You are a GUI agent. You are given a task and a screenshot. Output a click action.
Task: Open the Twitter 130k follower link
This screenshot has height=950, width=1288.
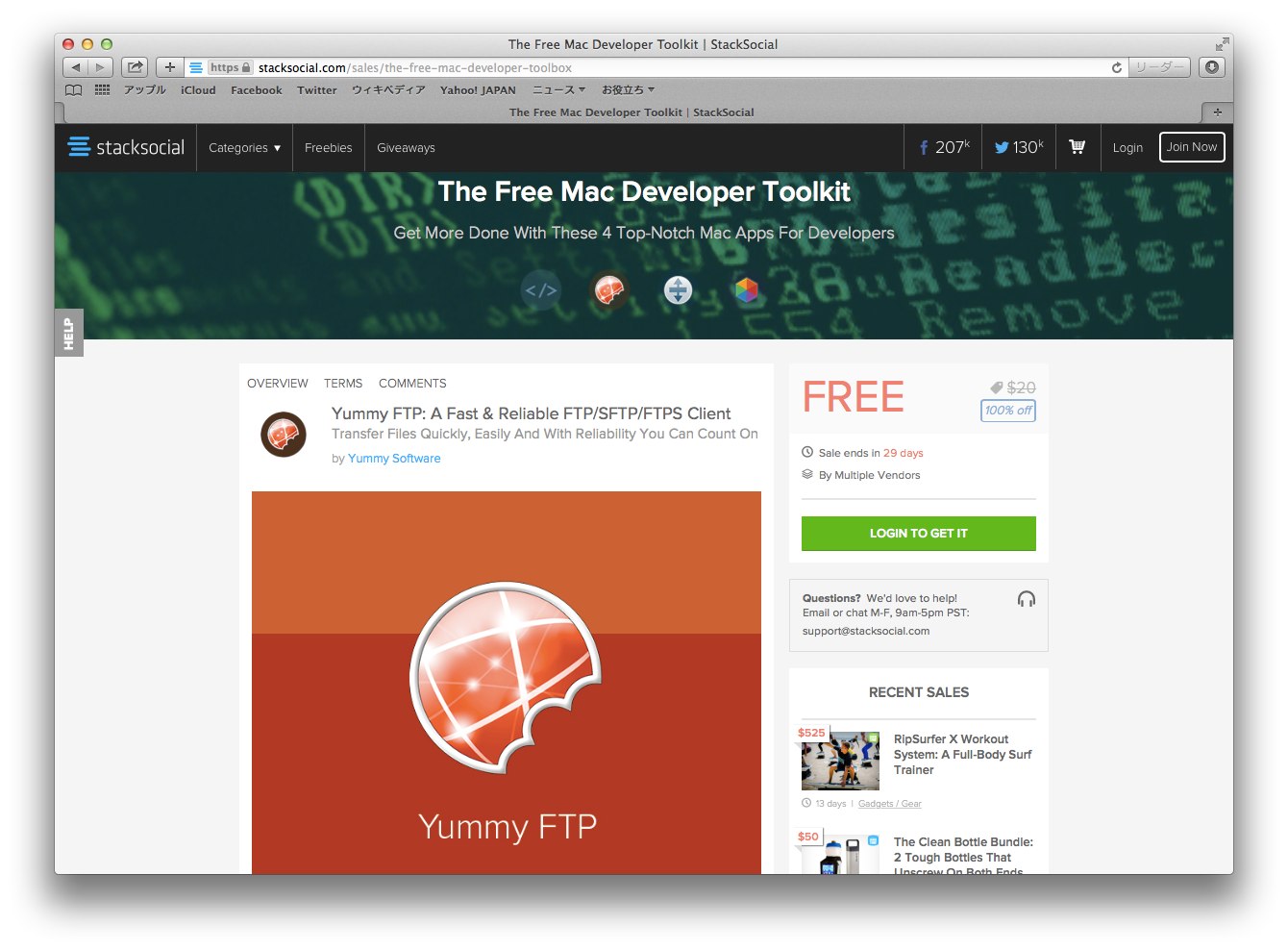tap(1019, 147)
